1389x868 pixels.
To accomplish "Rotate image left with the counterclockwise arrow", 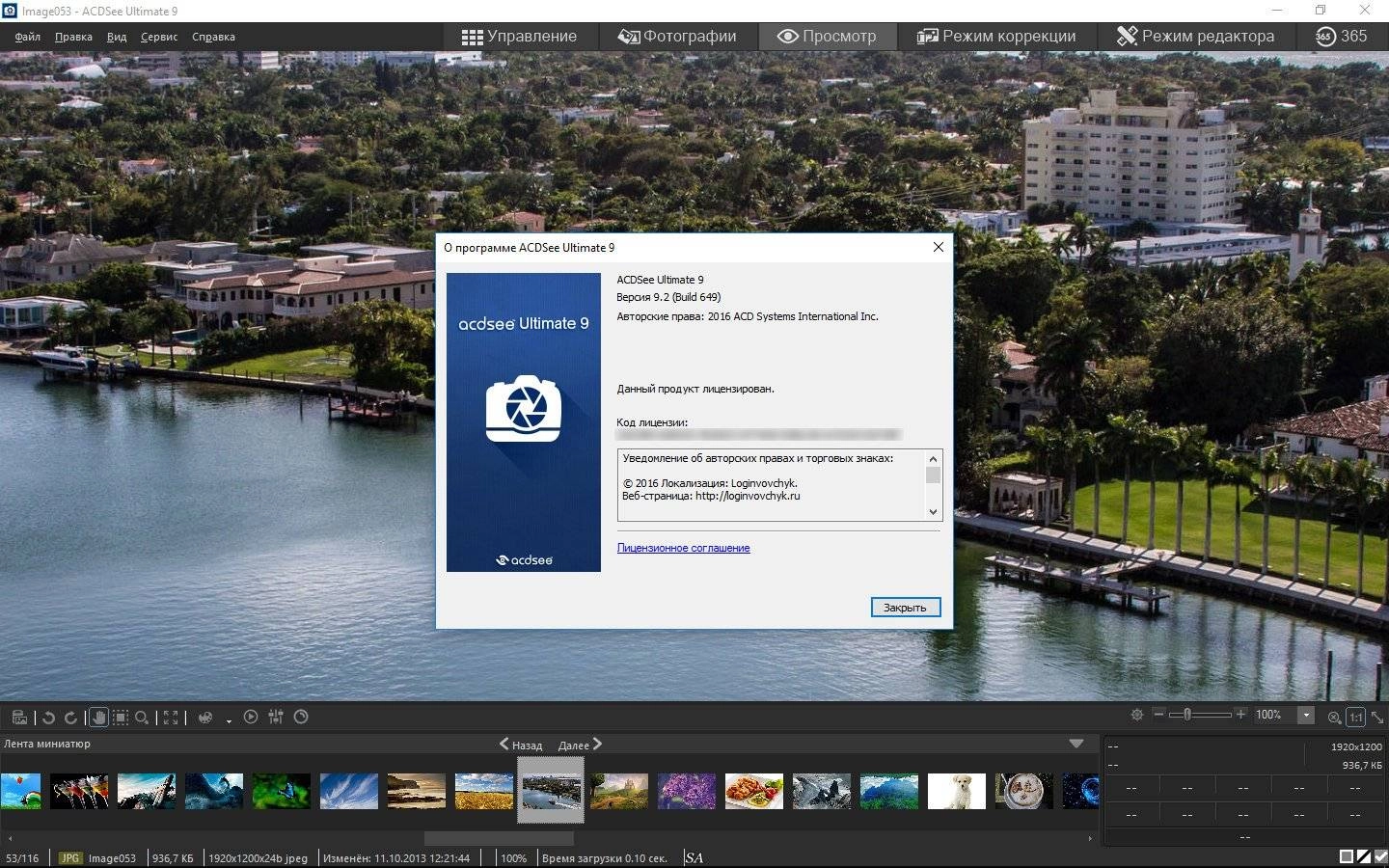I will [48, 718].
